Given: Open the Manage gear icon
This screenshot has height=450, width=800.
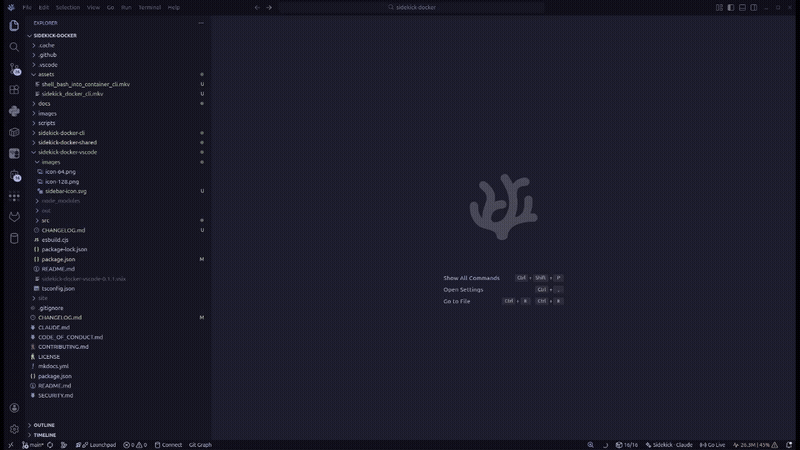Looking at the screenshot, I should [x=14, y=429].
